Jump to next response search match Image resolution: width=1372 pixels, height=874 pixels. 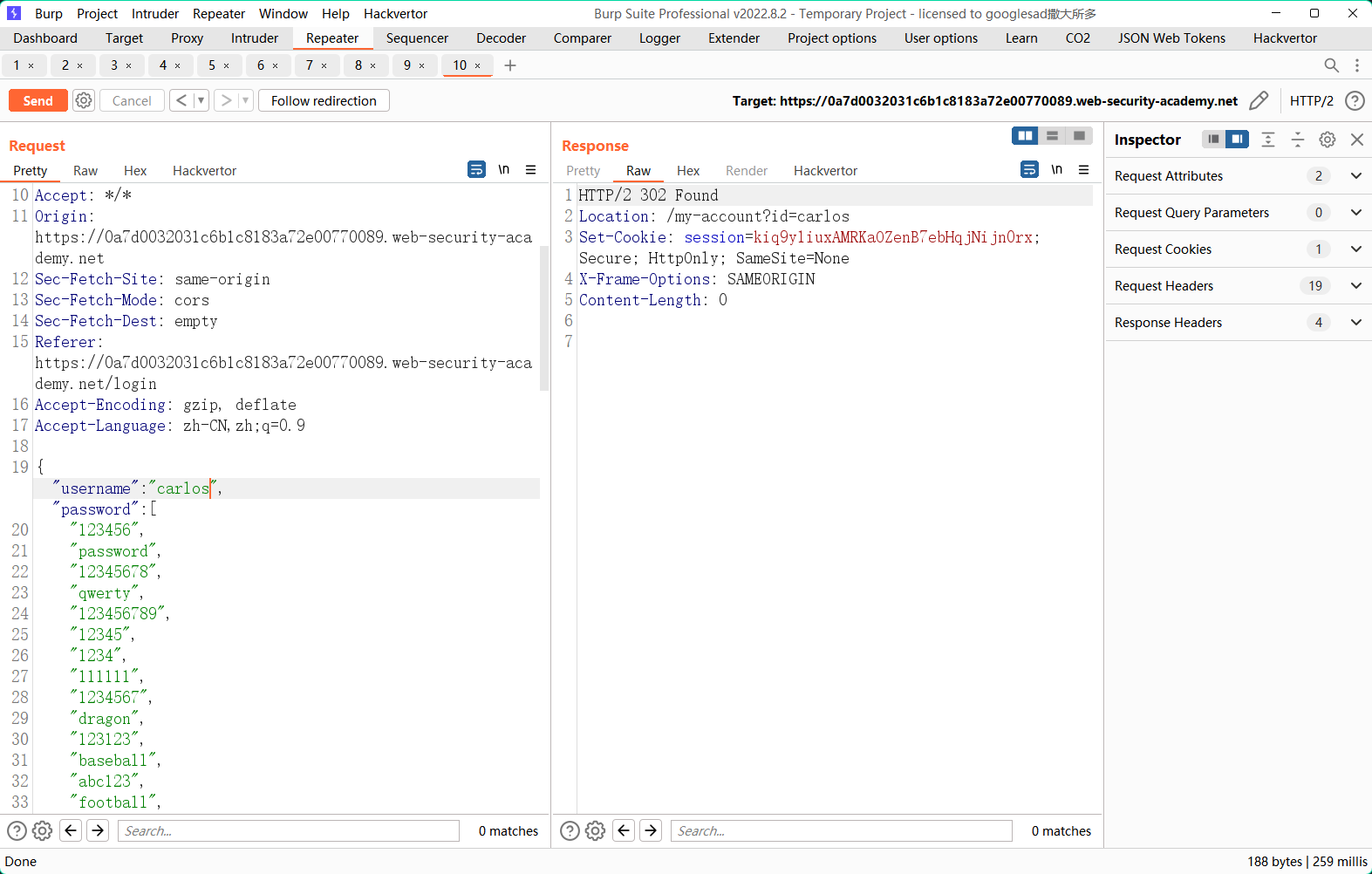[x=651, y=830]
